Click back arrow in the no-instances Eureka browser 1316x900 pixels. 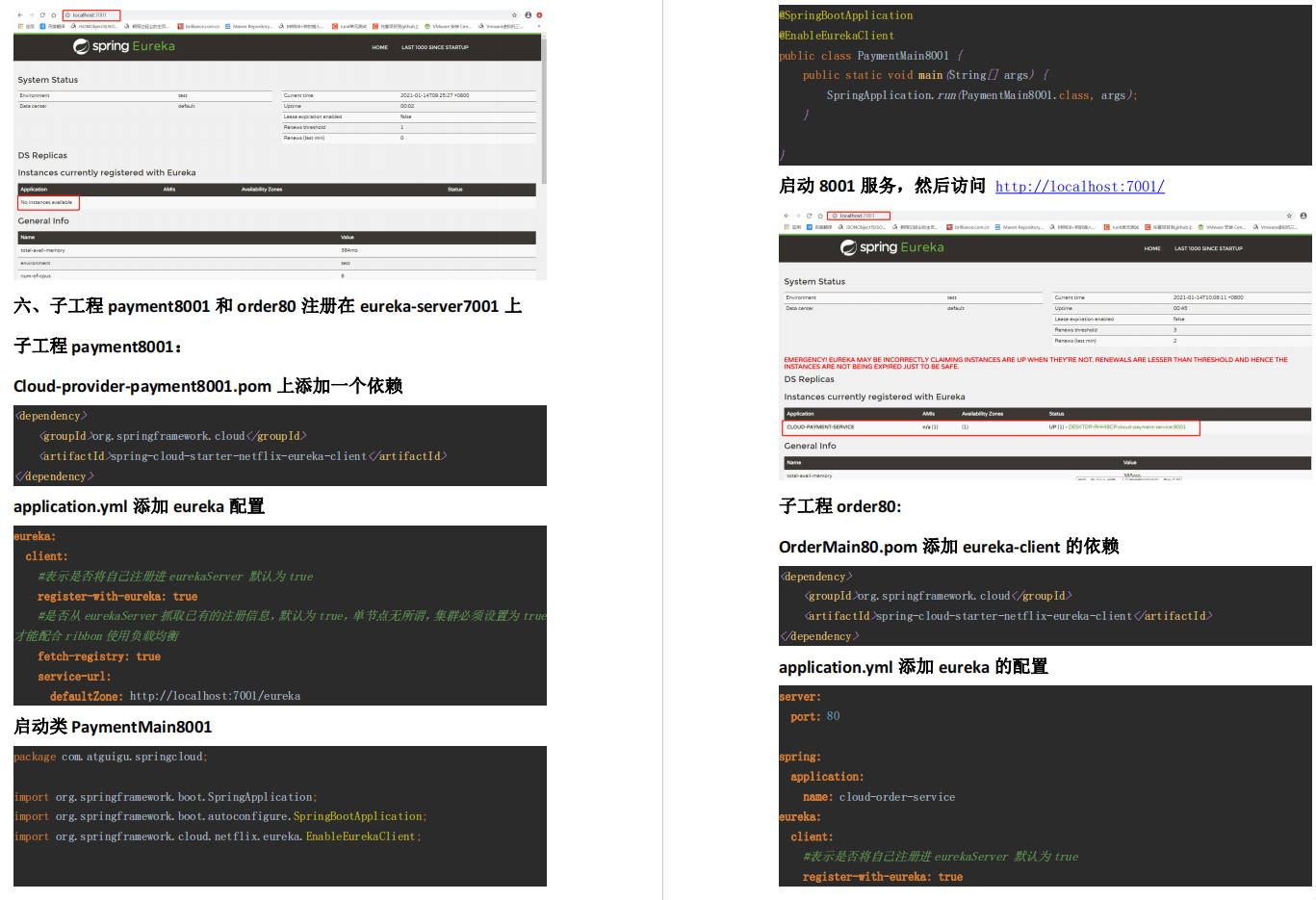point(20,15)
